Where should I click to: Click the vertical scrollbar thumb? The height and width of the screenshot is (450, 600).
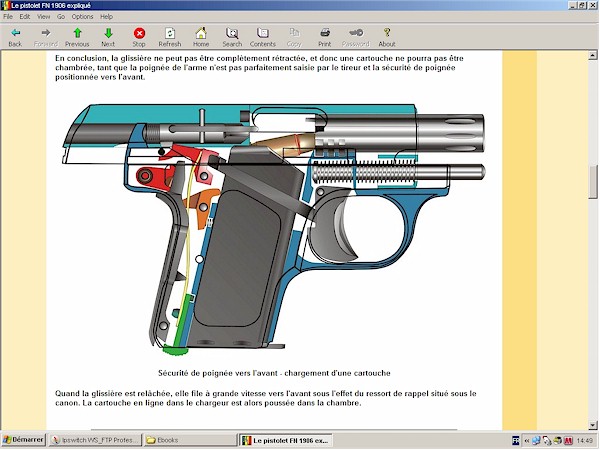click(x=593, y=182)
